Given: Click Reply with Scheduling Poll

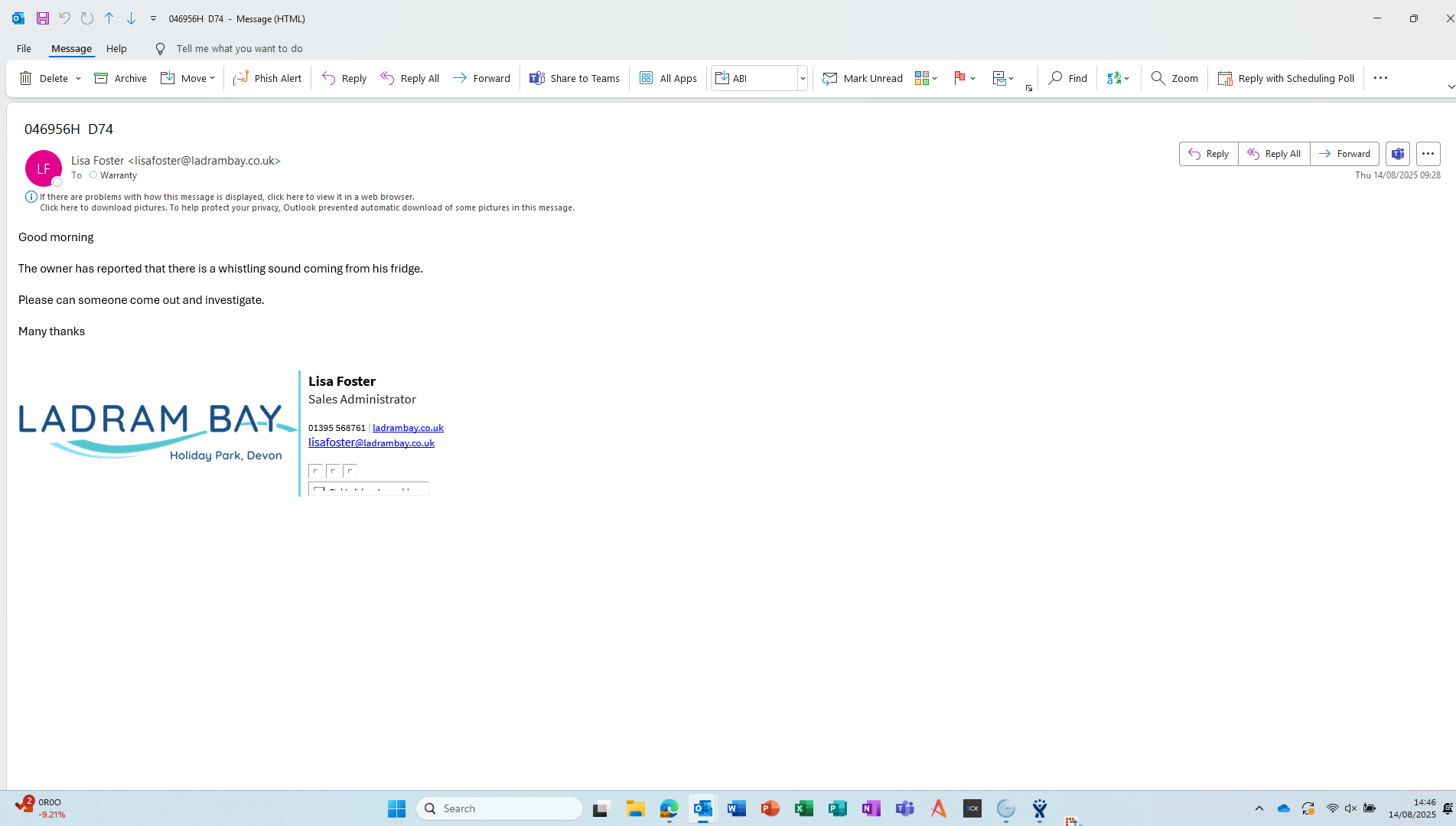Looking at the screenshot, I should click(1286, 78).
